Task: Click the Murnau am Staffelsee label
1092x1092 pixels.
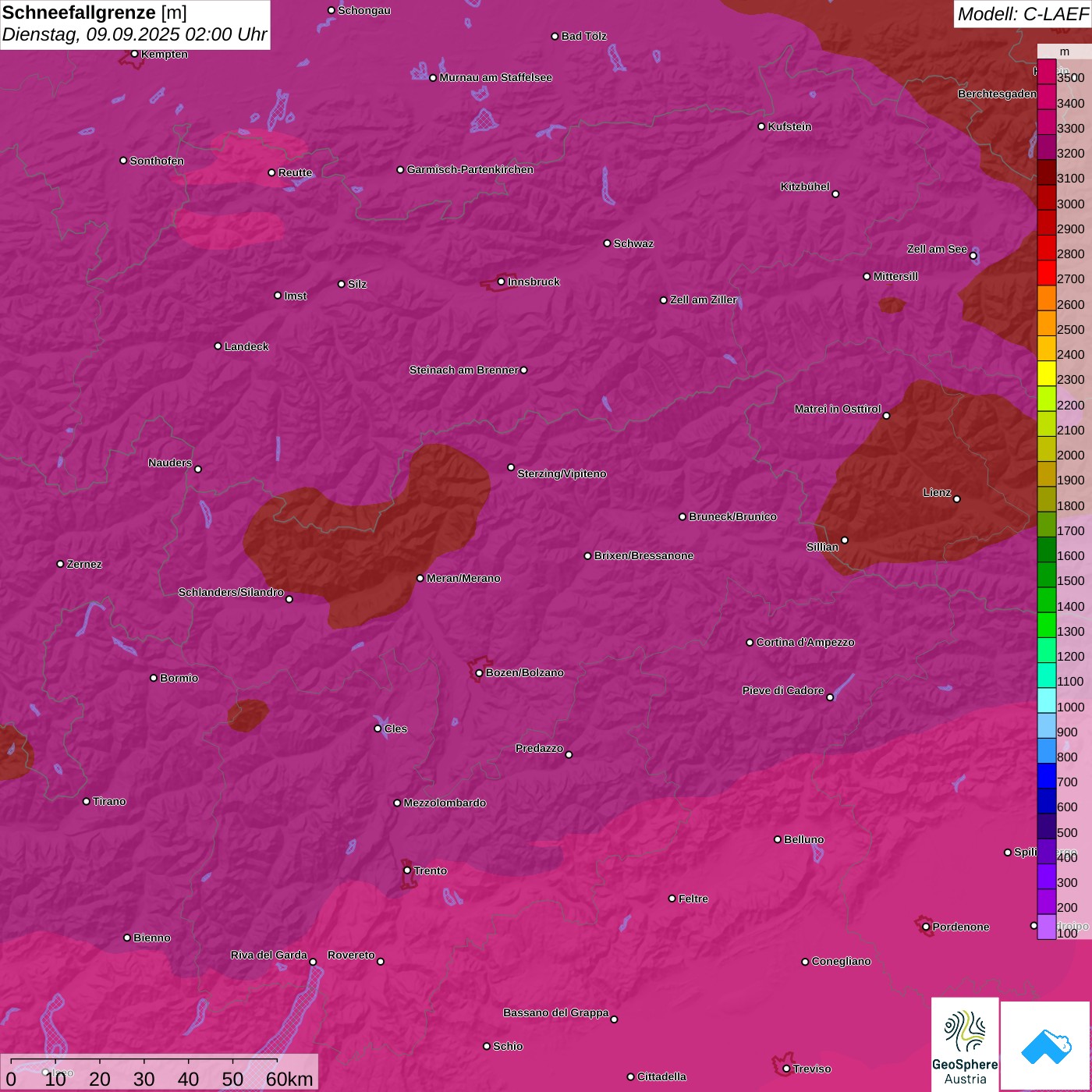Action: click(x=495, y=77)
